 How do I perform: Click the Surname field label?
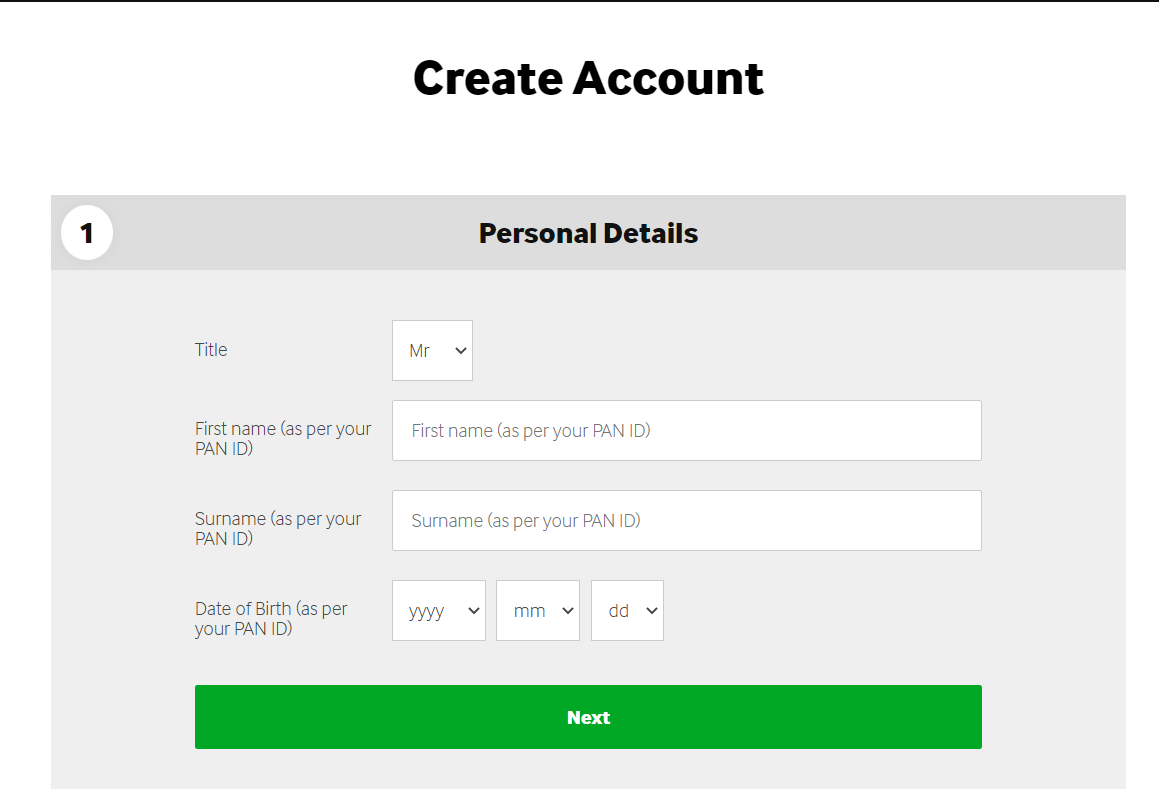278,528
